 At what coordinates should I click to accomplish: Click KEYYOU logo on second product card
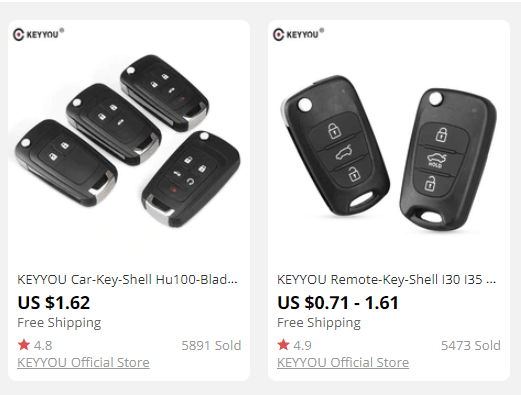coord(298,34)
